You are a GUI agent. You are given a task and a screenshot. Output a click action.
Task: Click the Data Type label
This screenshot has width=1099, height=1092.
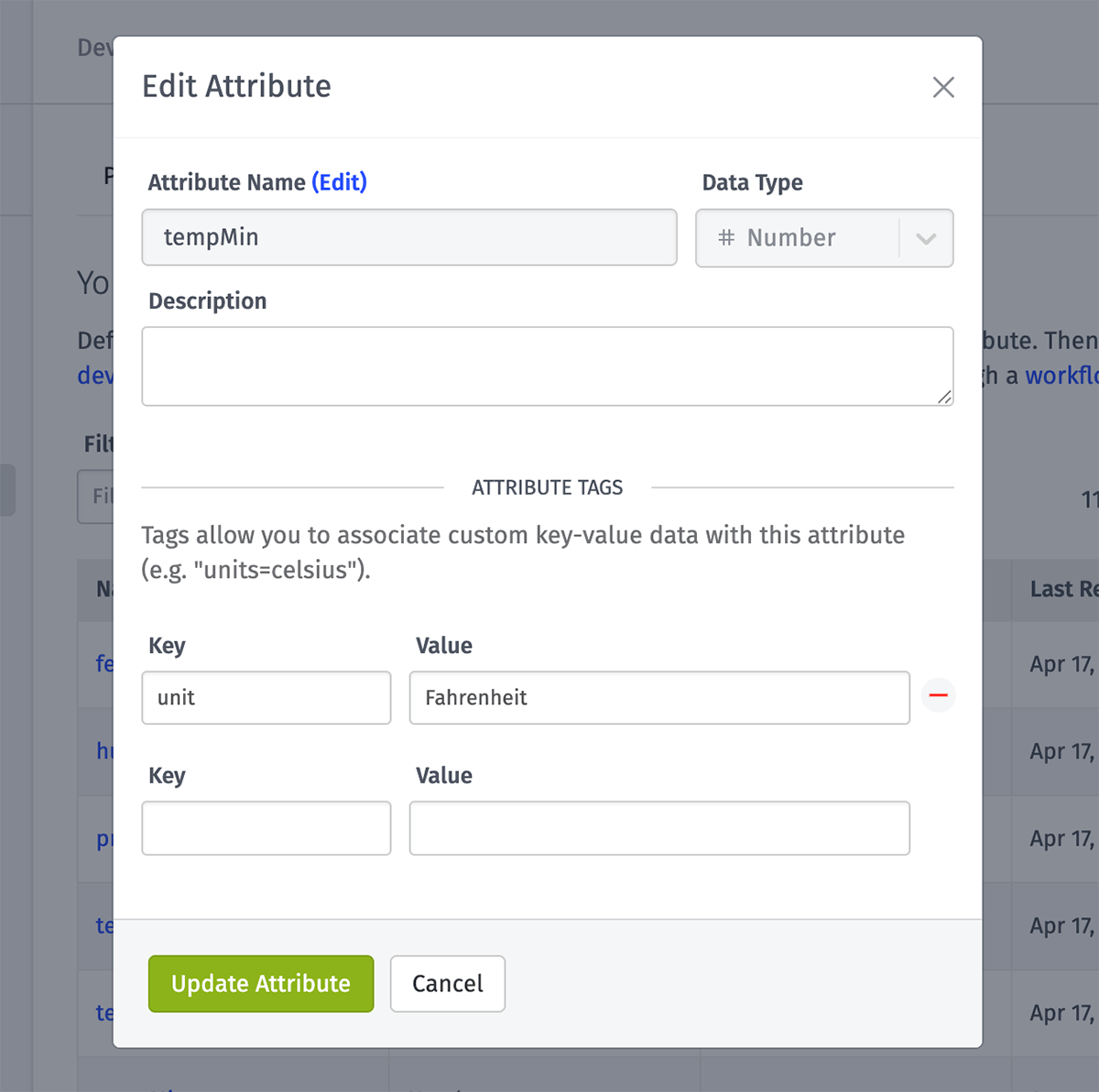(x=753, y=182)
